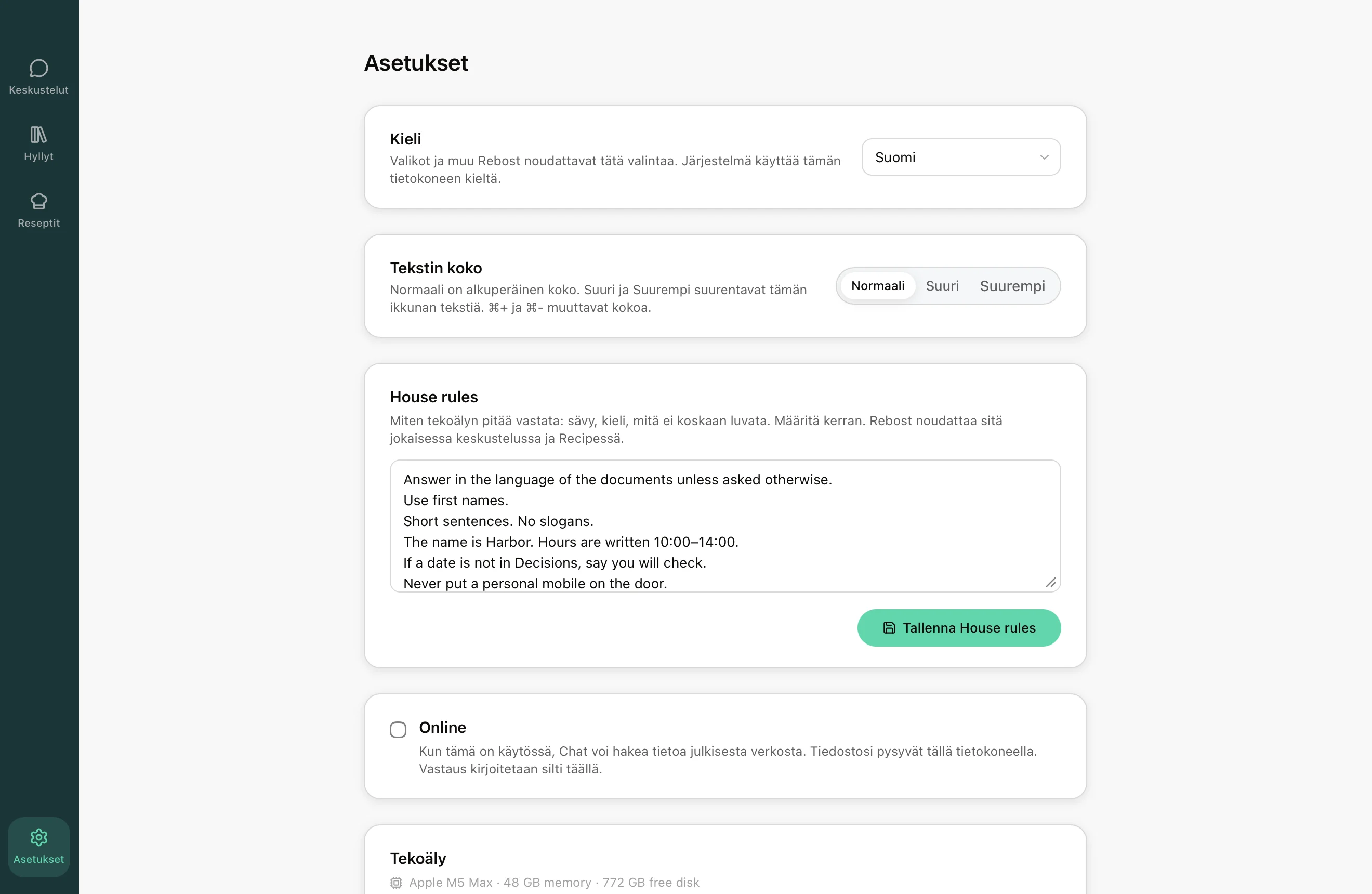Image resolution: width=1372 pixels, height=894 pixels.
Task: Grab the textarea resize handle corner
Action: (1050, 582)
